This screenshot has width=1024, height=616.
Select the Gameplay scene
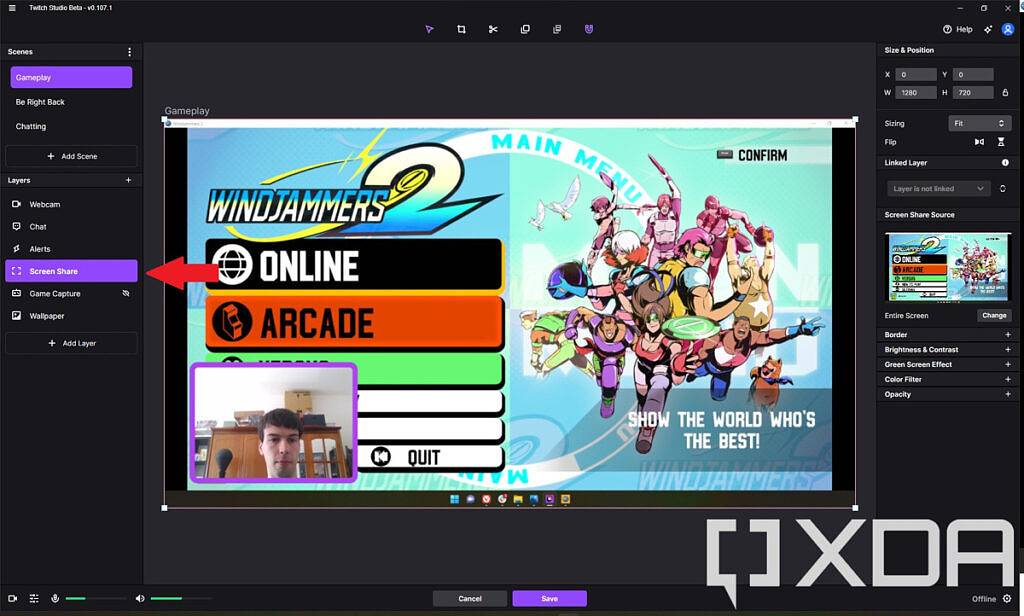[71, 77]
